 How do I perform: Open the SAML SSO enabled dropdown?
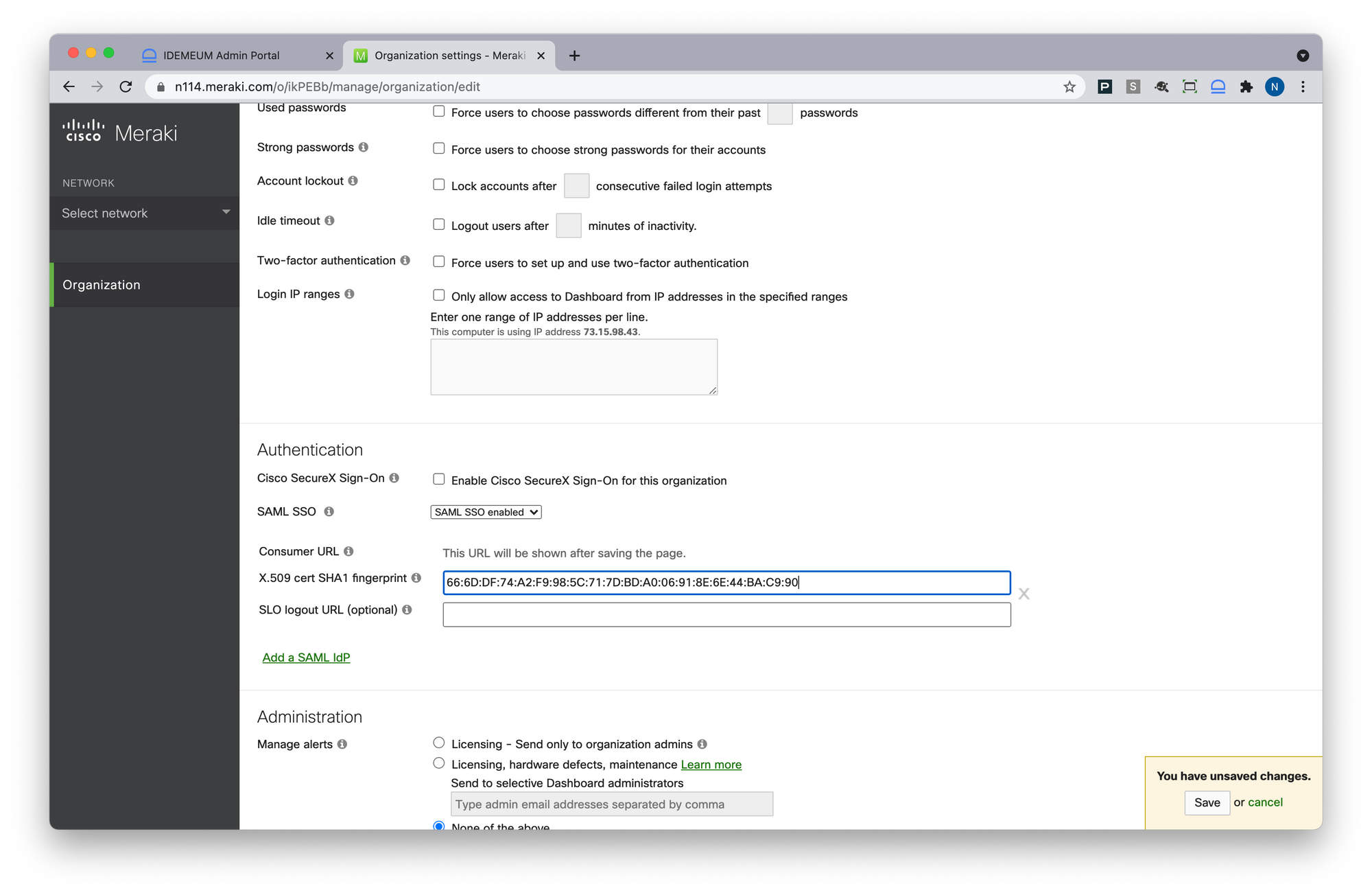[486, 512]
